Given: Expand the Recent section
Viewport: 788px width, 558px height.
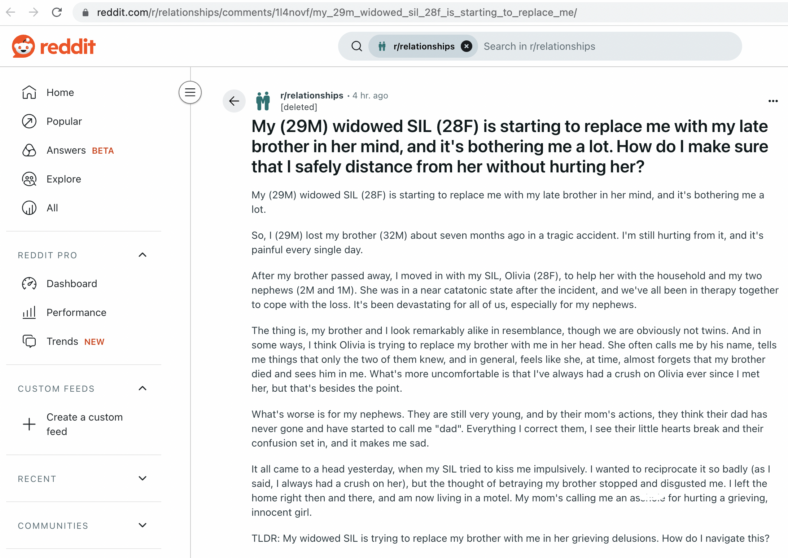Looking at the screenshot, I should 143,478.
